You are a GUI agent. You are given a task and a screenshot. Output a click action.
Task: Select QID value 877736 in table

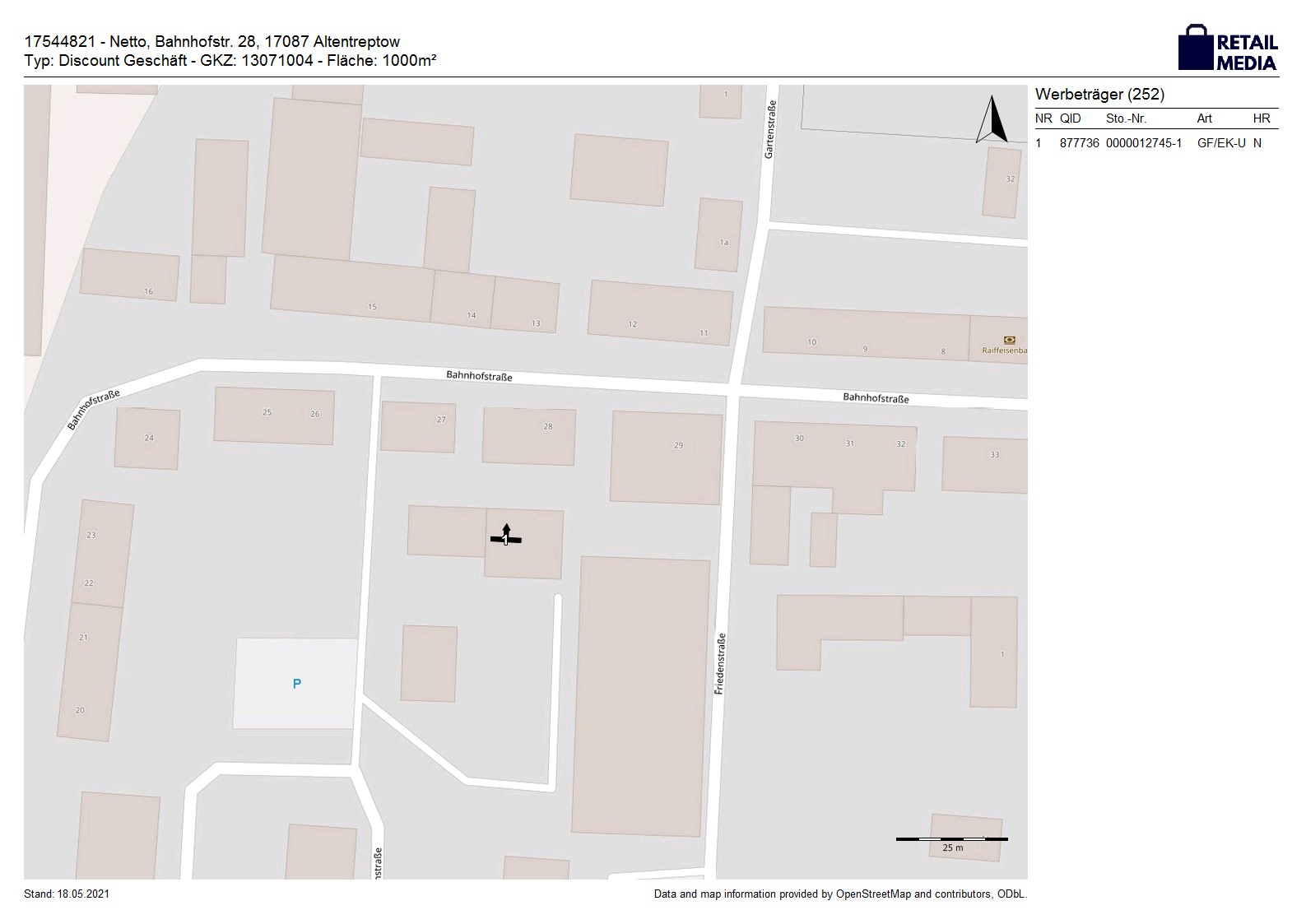coord(1079,143)
